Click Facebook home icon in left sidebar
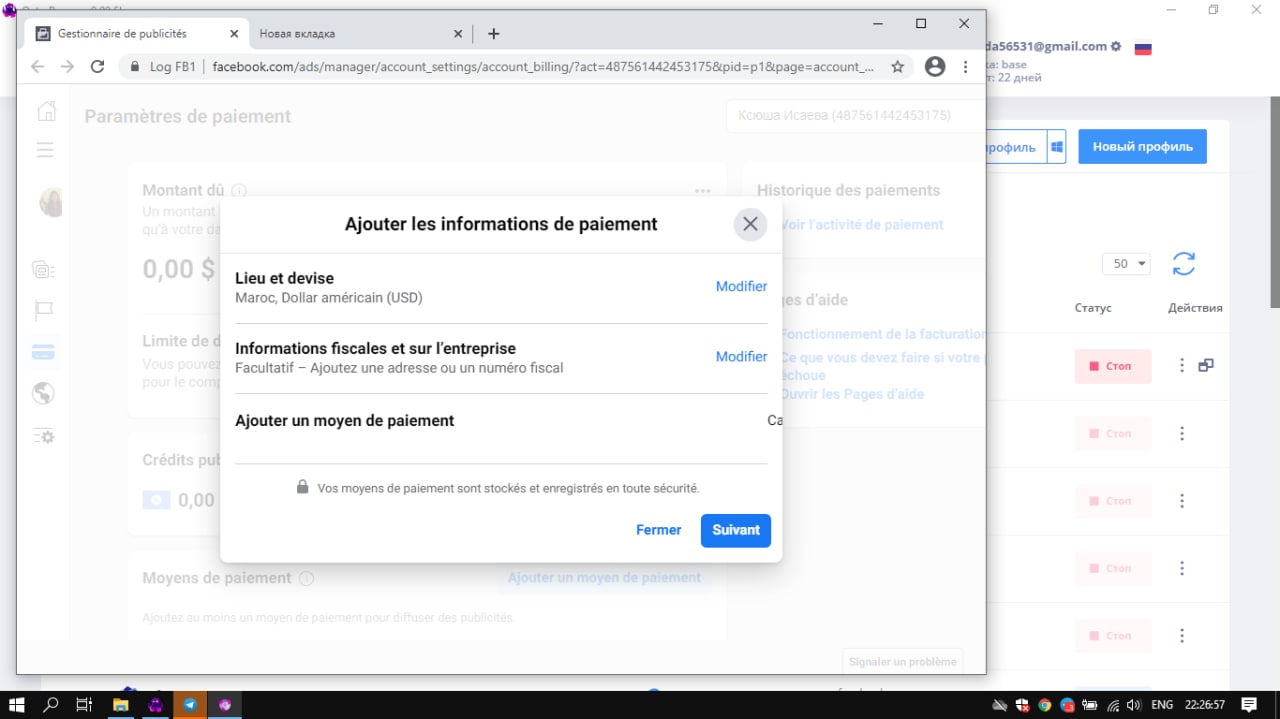This screenshot has height=719, width=1280. (46, 111)
